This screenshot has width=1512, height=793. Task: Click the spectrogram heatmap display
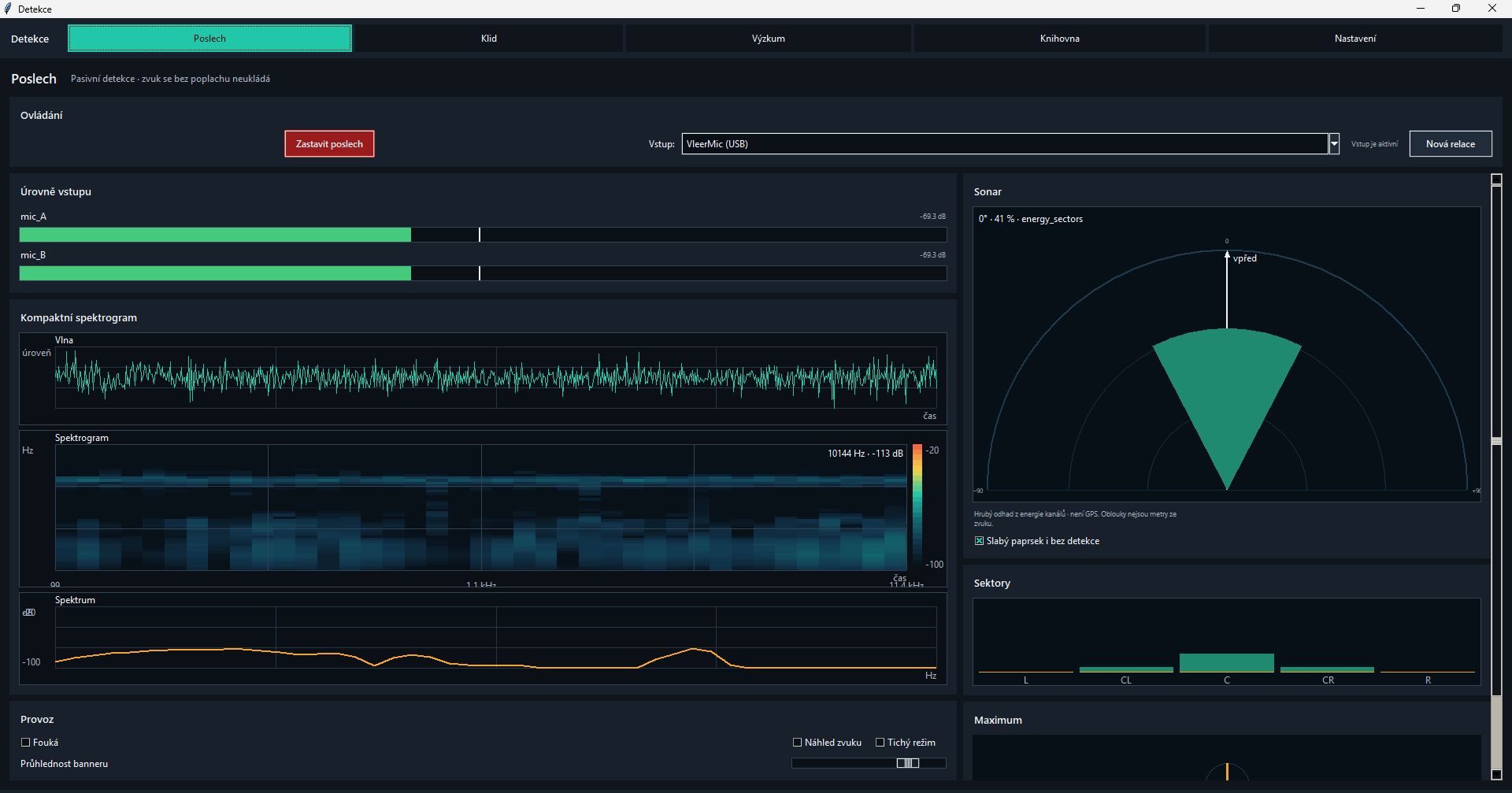click(x=481, y=507)
